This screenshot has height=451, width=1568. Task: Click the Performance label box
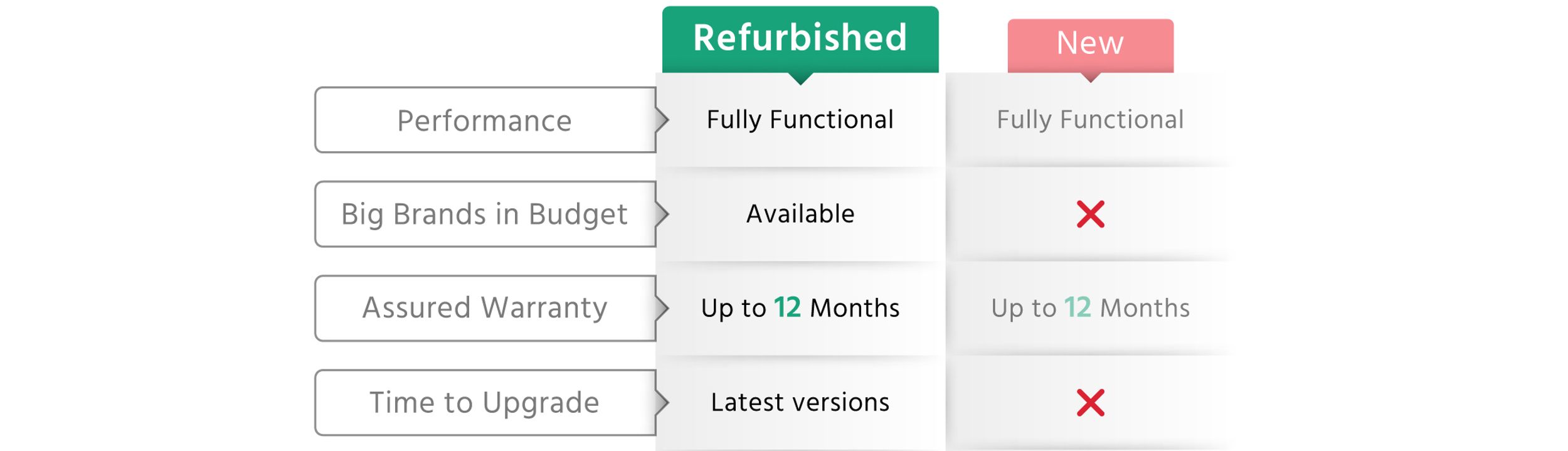(x=485, y=120)
